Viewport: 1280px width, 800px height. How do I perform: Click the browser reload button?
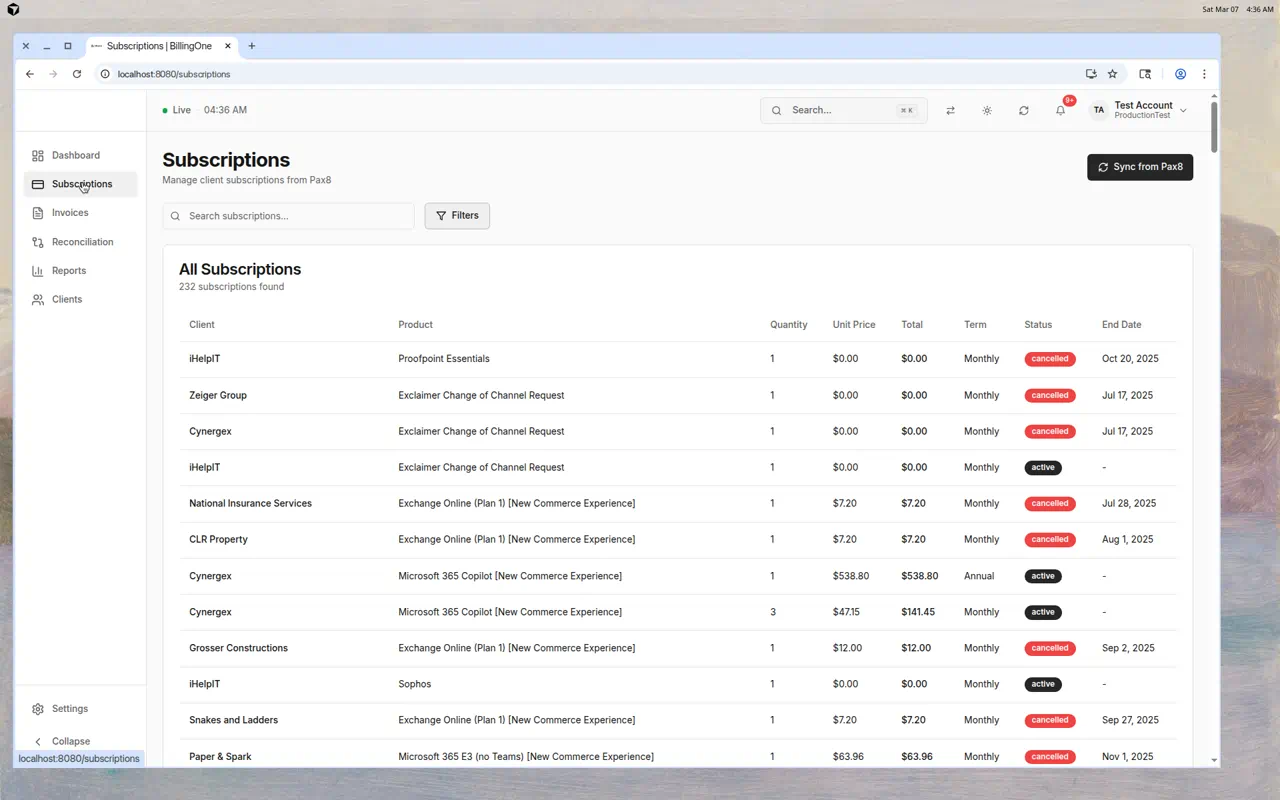pos(76,74)
